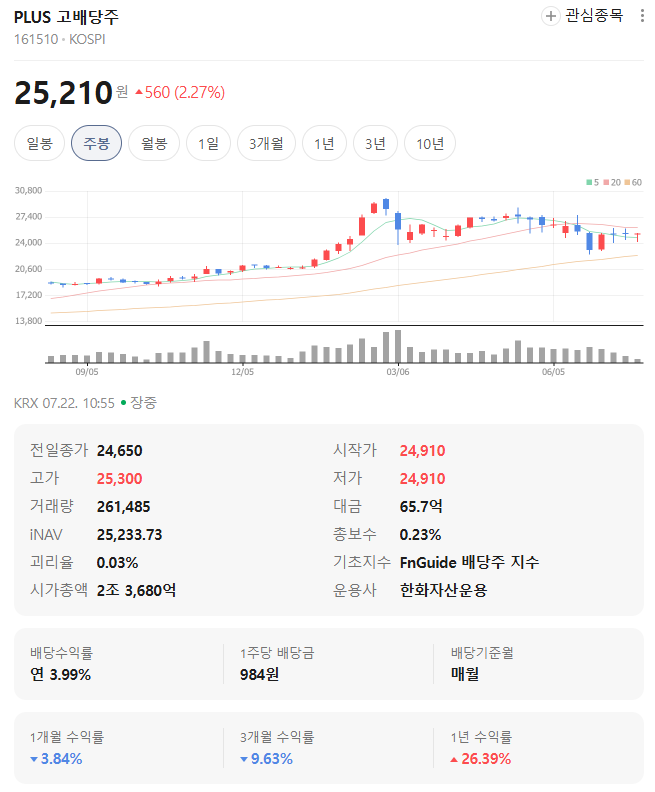Viewport: 655px width, 792px height.
Task: Click the 12/05 date label on chart
Action: pos(242,372)
